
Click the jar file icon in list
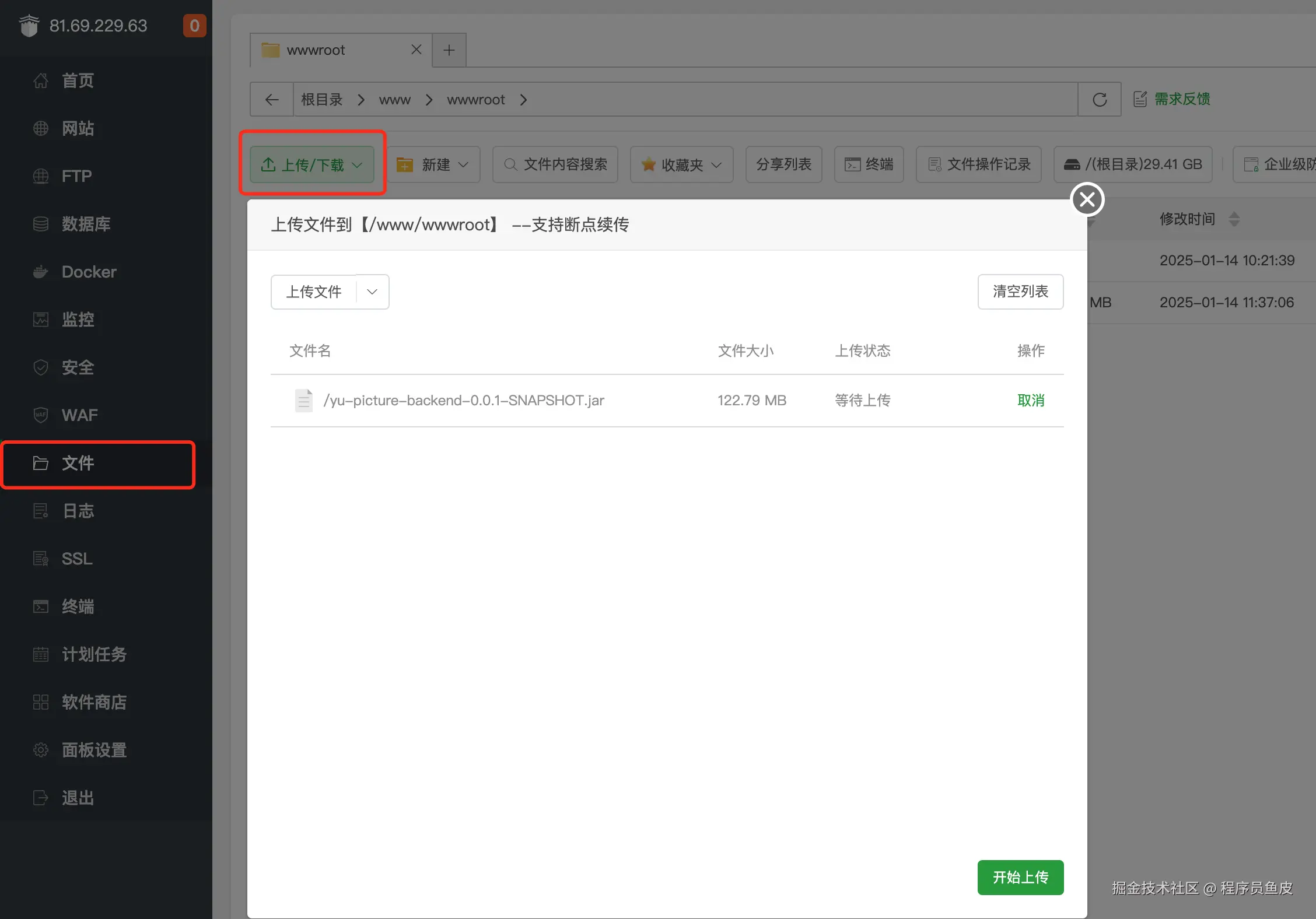pyautogui.click(x=303, y=401)
